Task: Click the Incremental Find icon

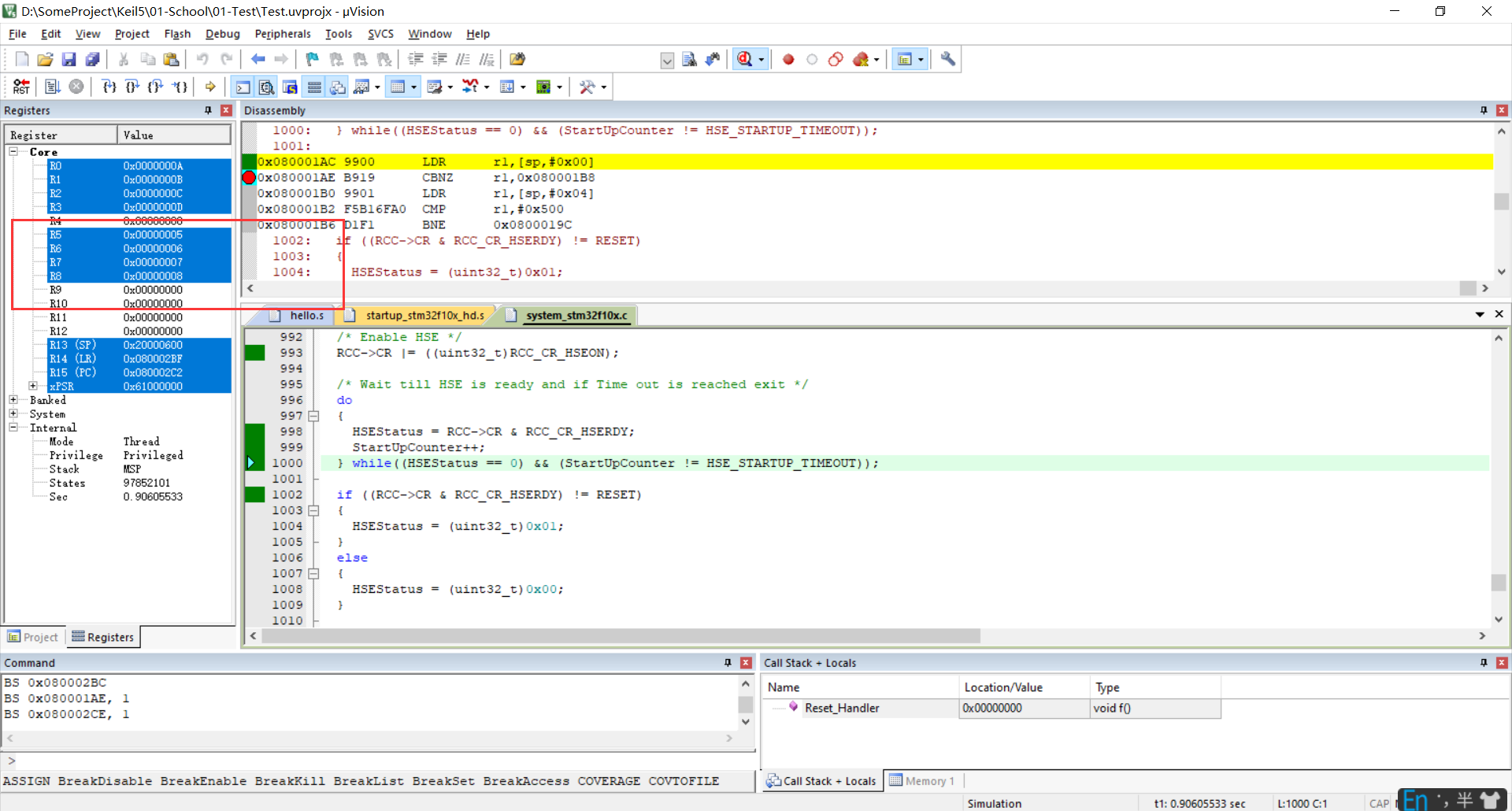Action: 713,59
